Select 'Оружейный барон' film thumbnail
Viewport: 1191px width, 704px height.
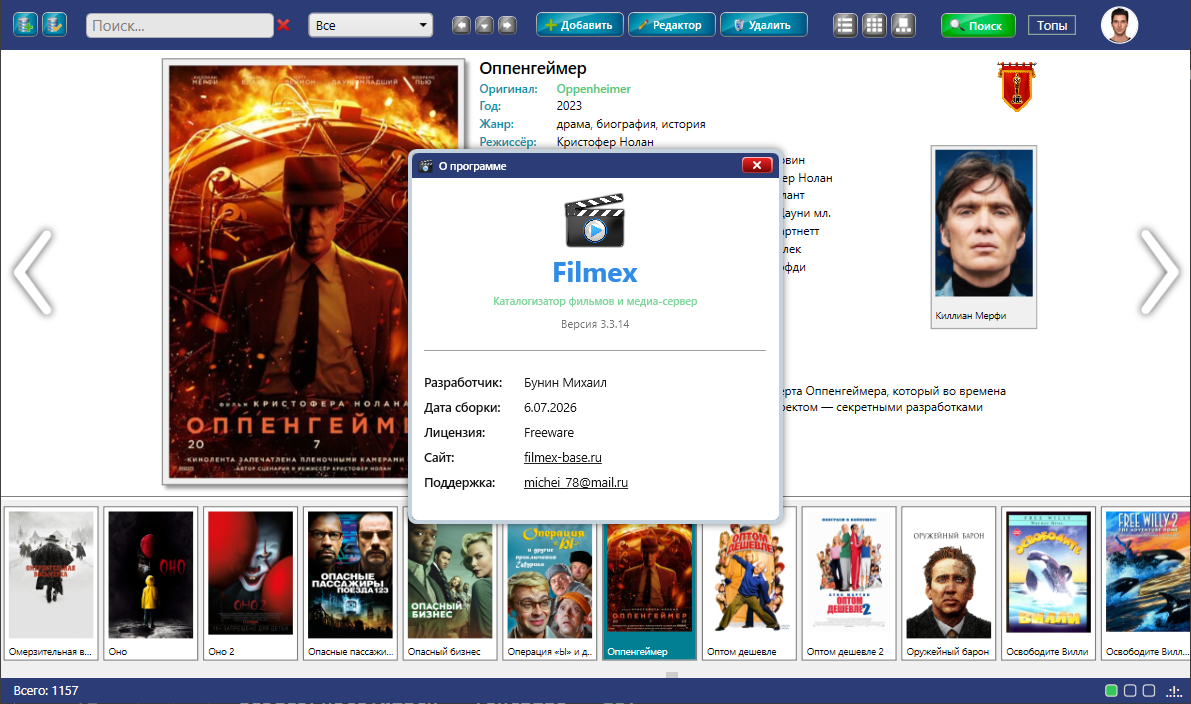(x=949, y=583)
